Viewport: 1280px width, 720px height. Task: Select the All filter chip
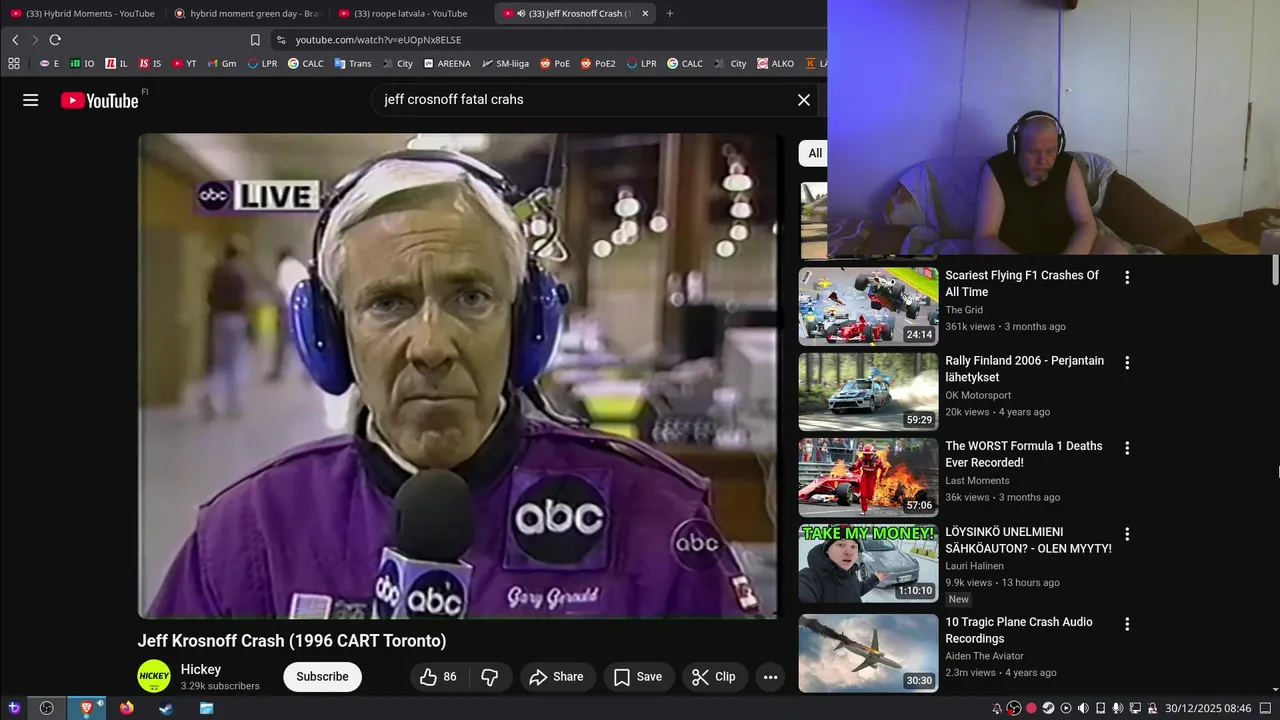coord(815,153)
